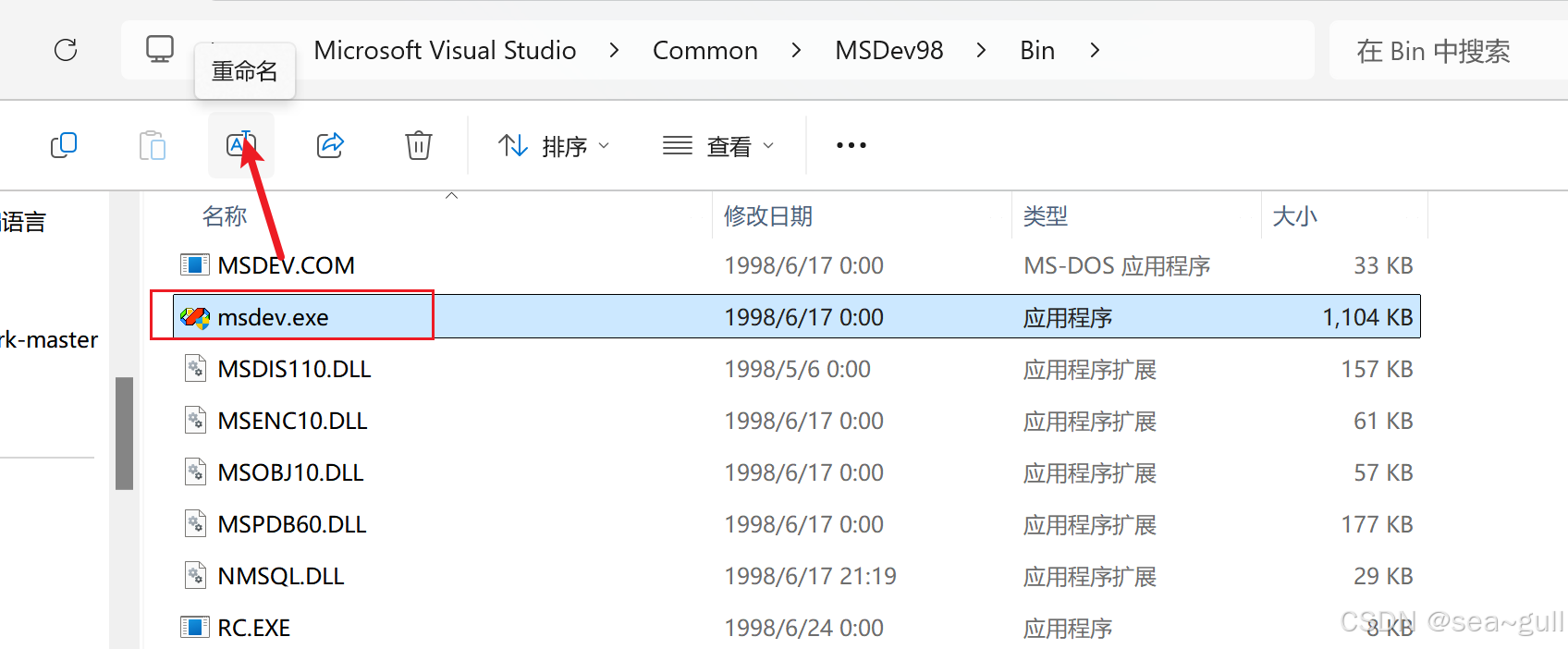Open the 查看 view dropdown

click(x=718, y=146)
